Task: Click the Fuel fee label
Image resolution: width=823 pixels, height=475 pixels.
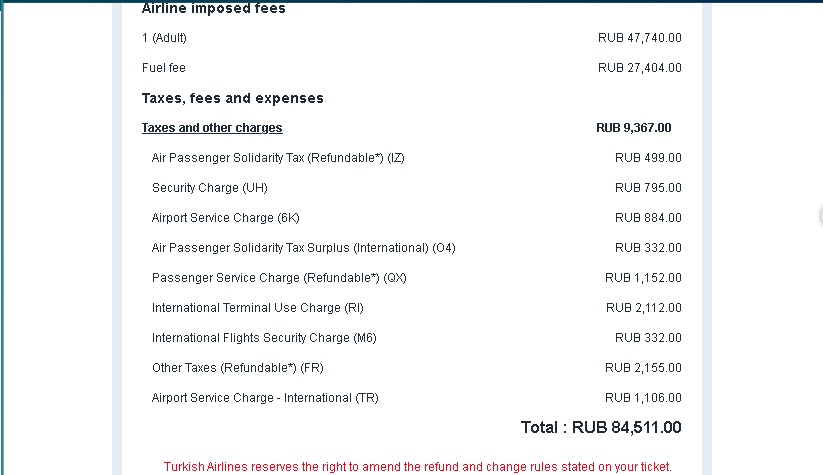Action: [163, 68]
